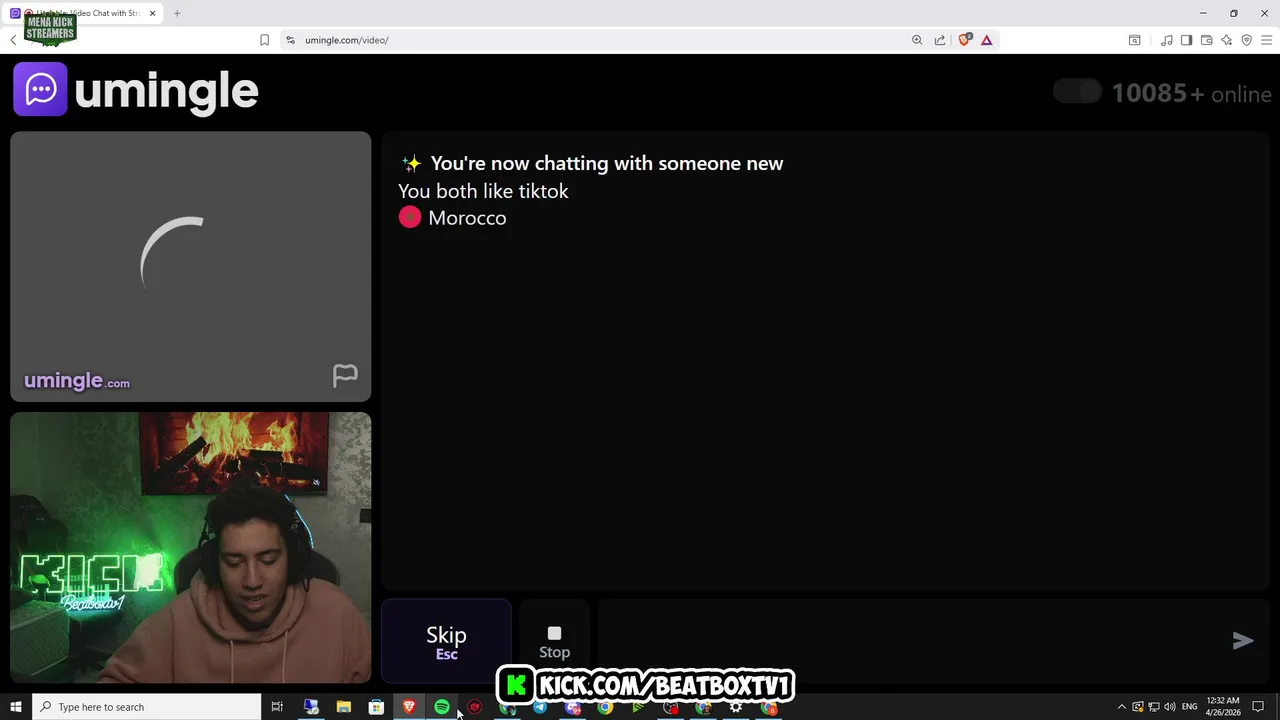Stop the chat session
This screenshot has height=720, width=1280.
click(x=554, y=642)
